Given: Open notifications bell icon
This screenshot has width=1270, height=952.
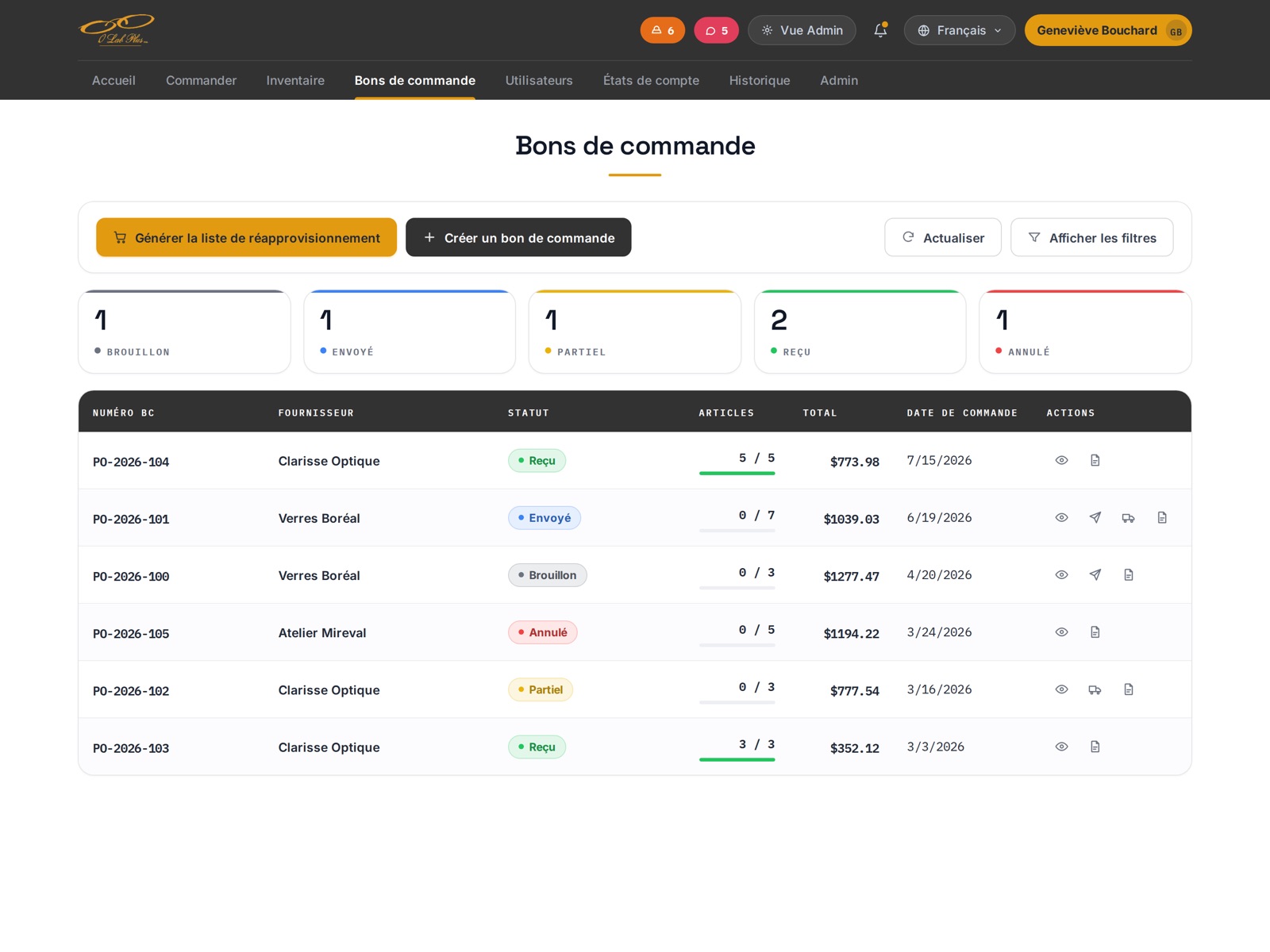Looking at the screenshot, I should pyautogui.click(x=880, y=30).
